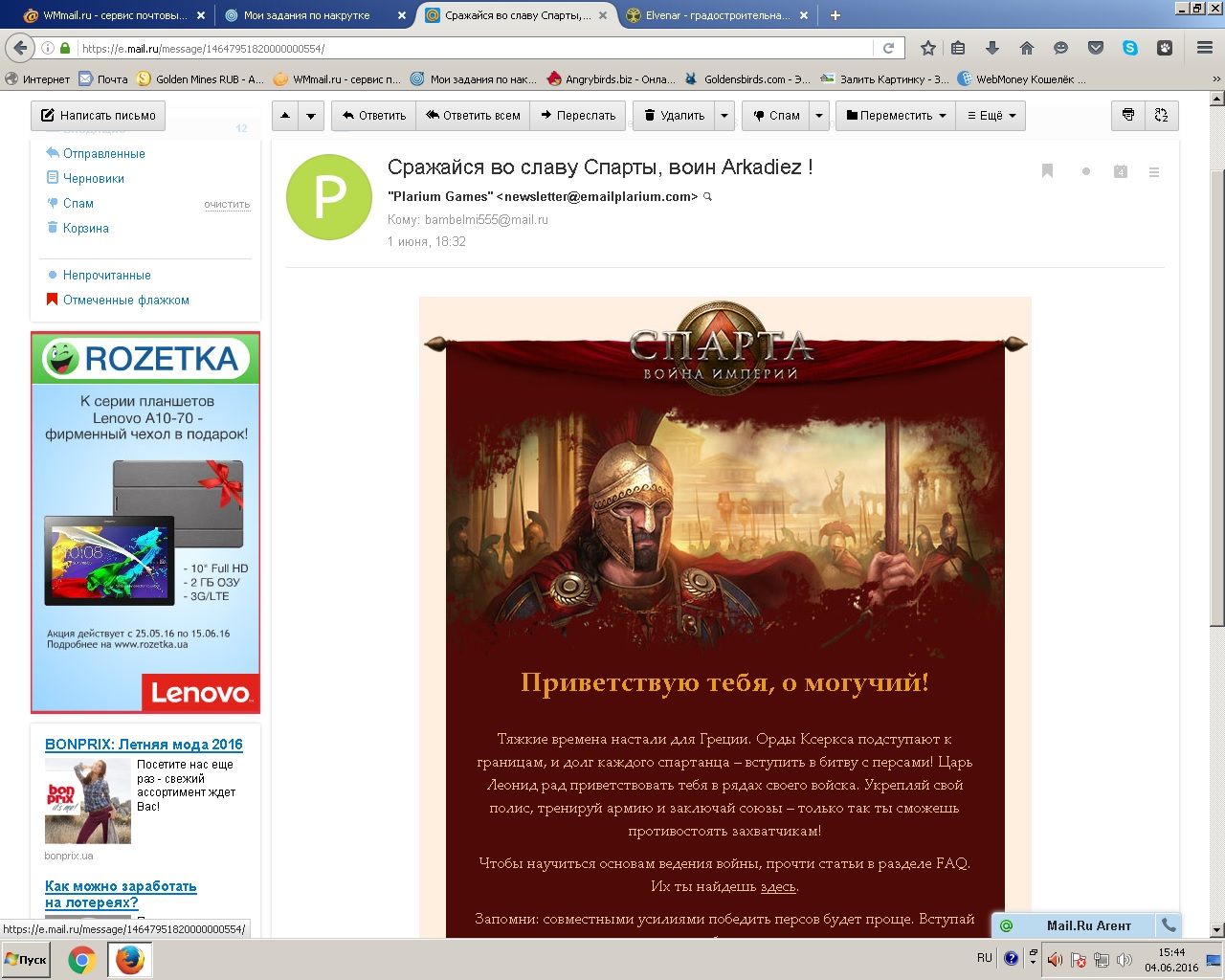
Task: Reply with the Ответить button
Action: 374,116
